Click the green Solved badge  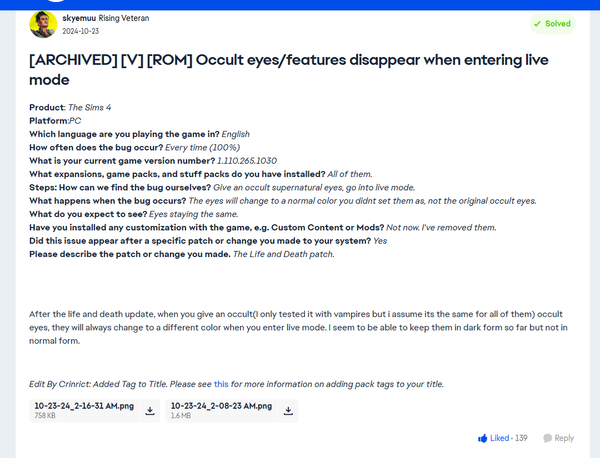[552, 23]
